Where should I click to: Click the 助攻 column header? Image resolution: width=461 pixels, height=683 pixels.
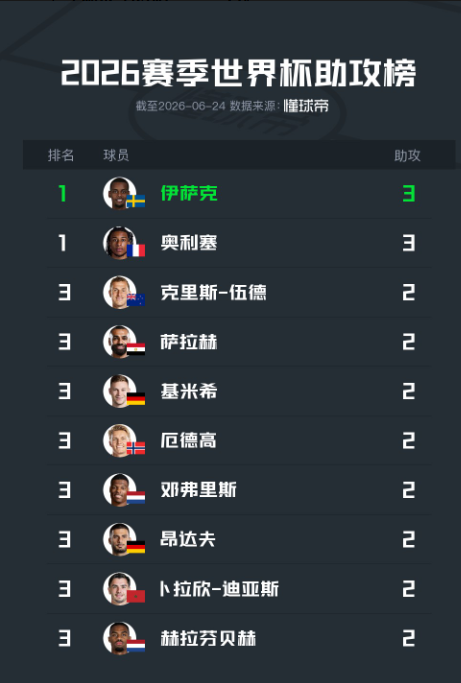[x=407, y=156]
